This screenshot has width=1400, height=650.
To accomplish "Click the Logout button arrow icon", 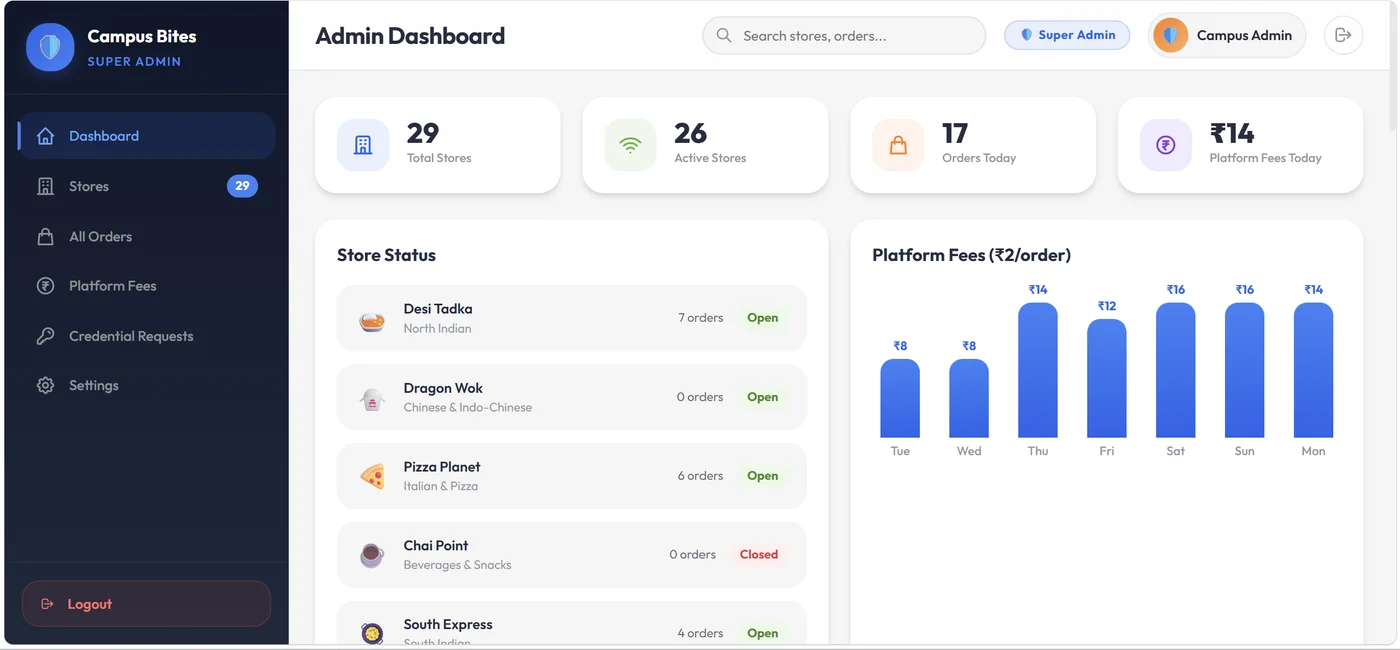I will coord(47,604).
